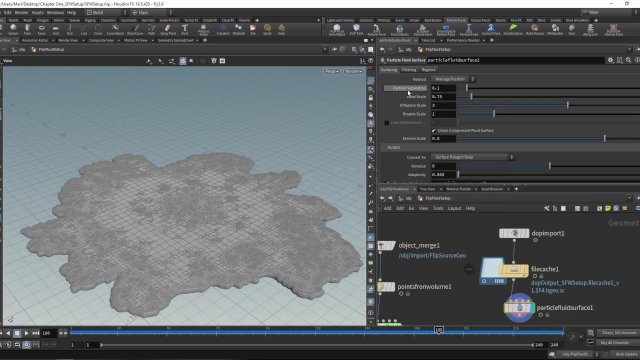Viewport: 640px width, 360px height.
Task: Open the No cam dropdown in viewport
Action: point(353,71)
